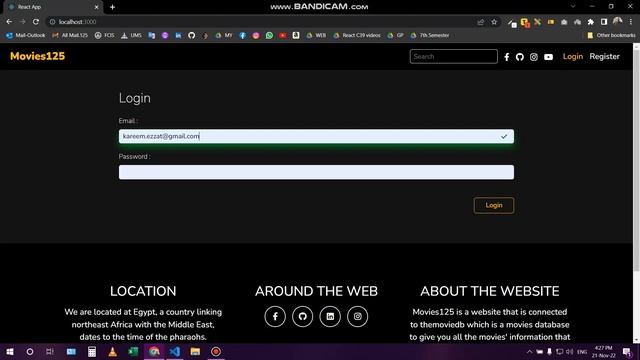Screen dimensions: 640x360
Task: Open Facebook circle icon in footer
Action: [x=275, y=316]
